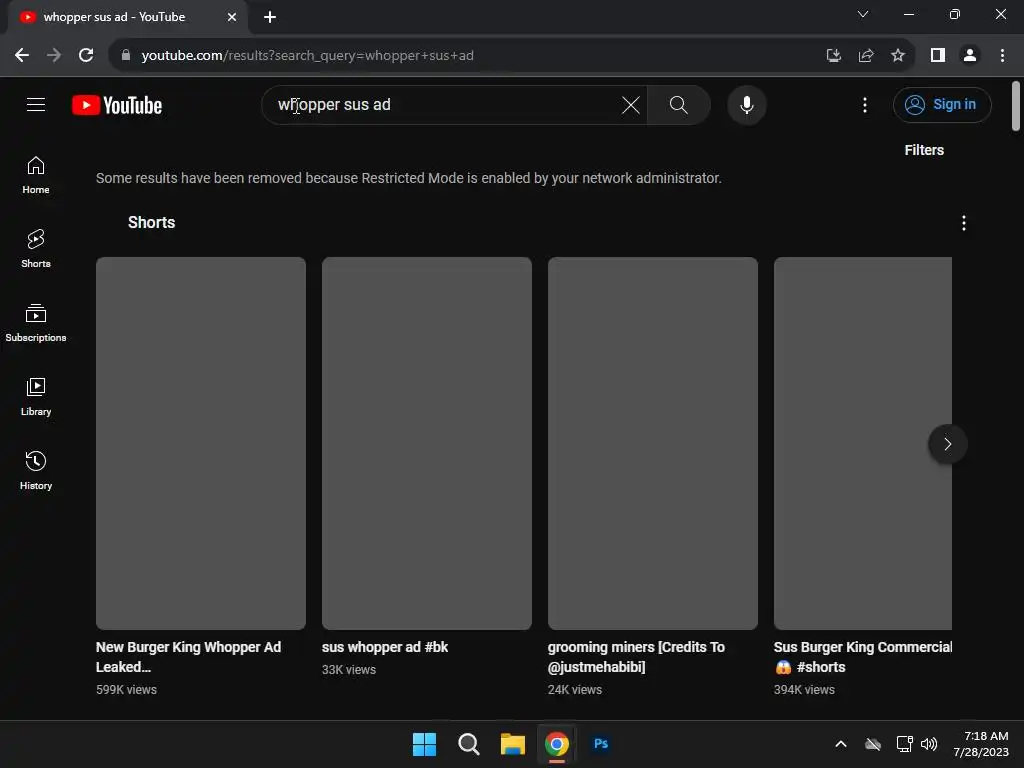Show hidden tray icons chevron
This screenshot has width=1024, height=768.
(x=840, y=744)
